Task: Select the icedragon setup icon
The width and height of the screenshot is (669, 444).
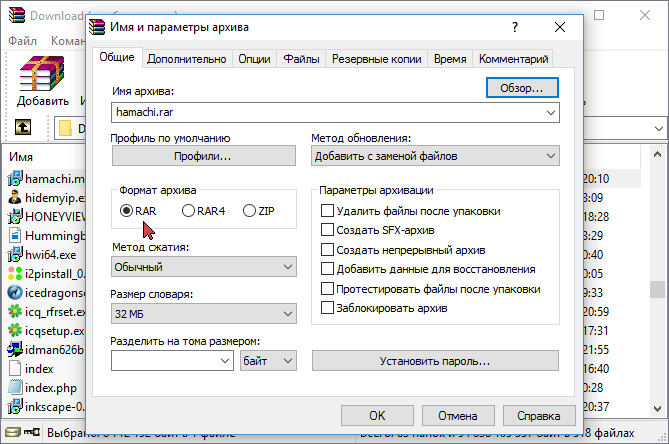Action: tap(15, 293)
